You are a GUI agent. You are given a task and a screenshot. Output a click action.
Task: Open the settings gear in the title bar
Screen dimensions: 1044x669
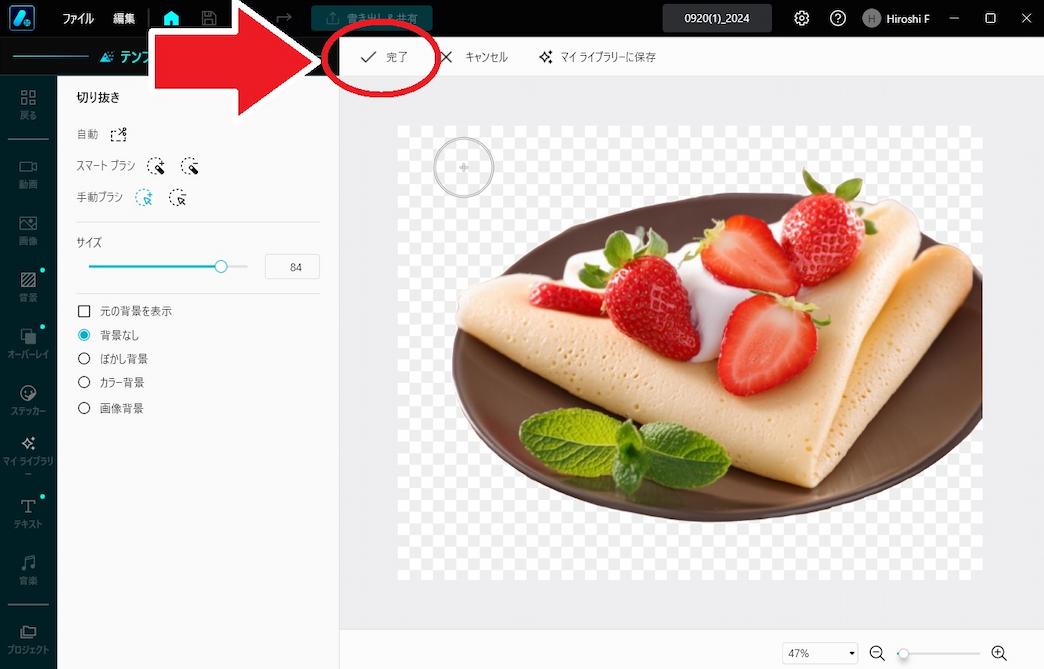click(801, 18)
